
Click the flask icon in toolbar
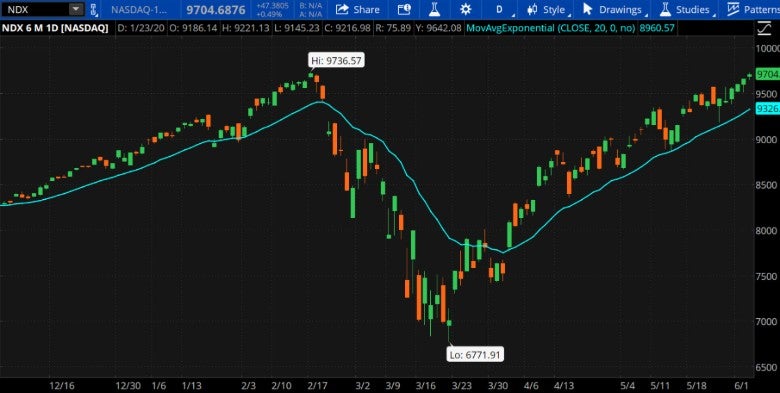435,9
